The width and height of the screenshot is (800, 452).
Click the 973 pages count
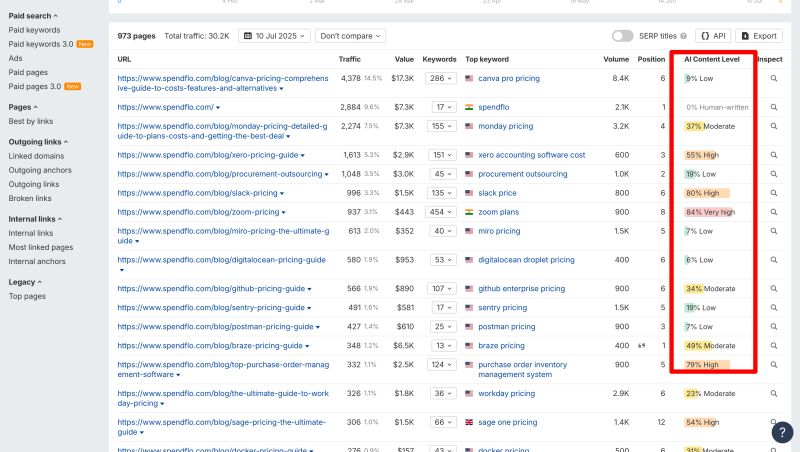click(136, 36)
